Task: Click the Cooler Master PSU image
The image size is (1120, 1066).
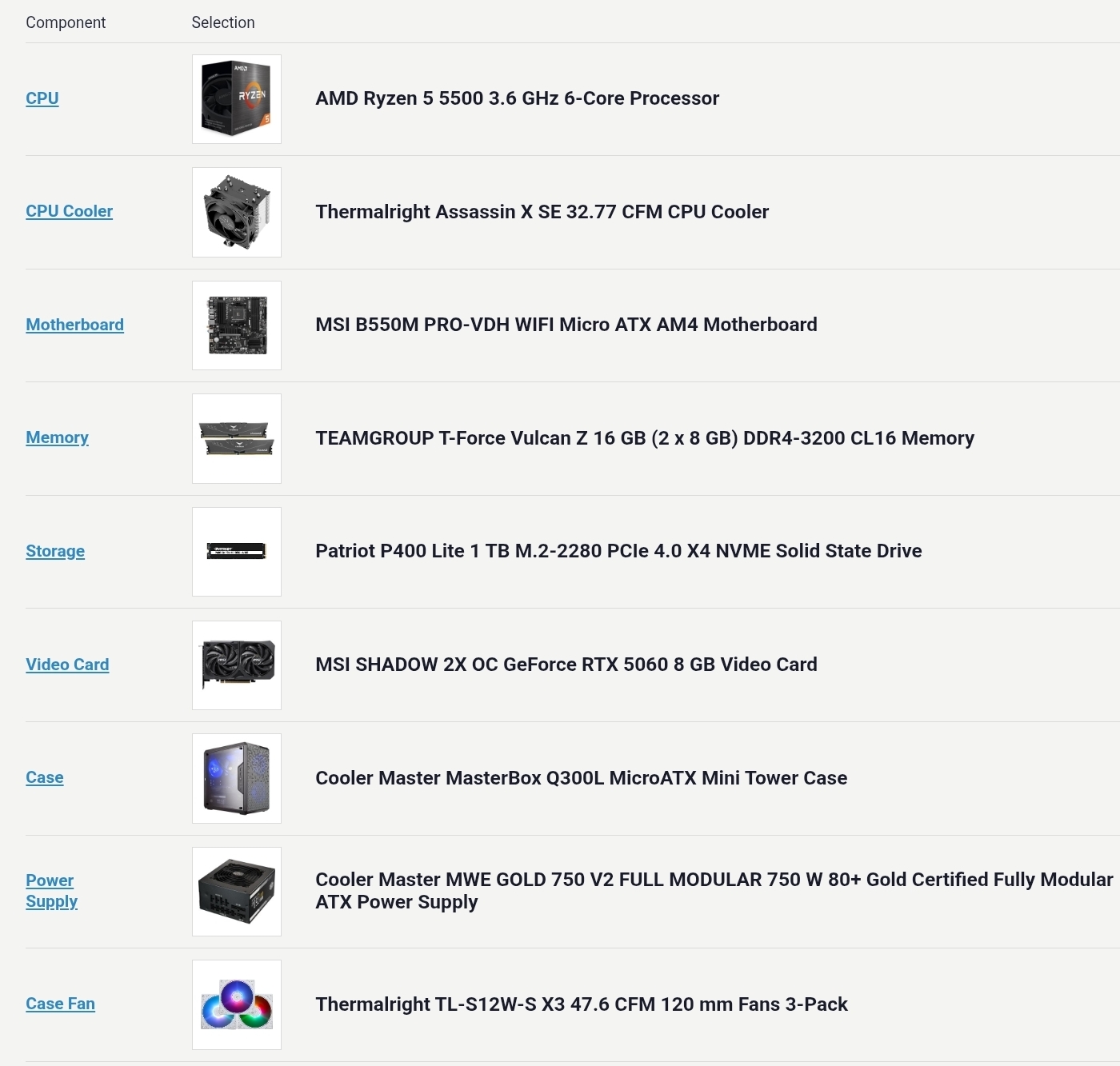Action: [237, 892]
